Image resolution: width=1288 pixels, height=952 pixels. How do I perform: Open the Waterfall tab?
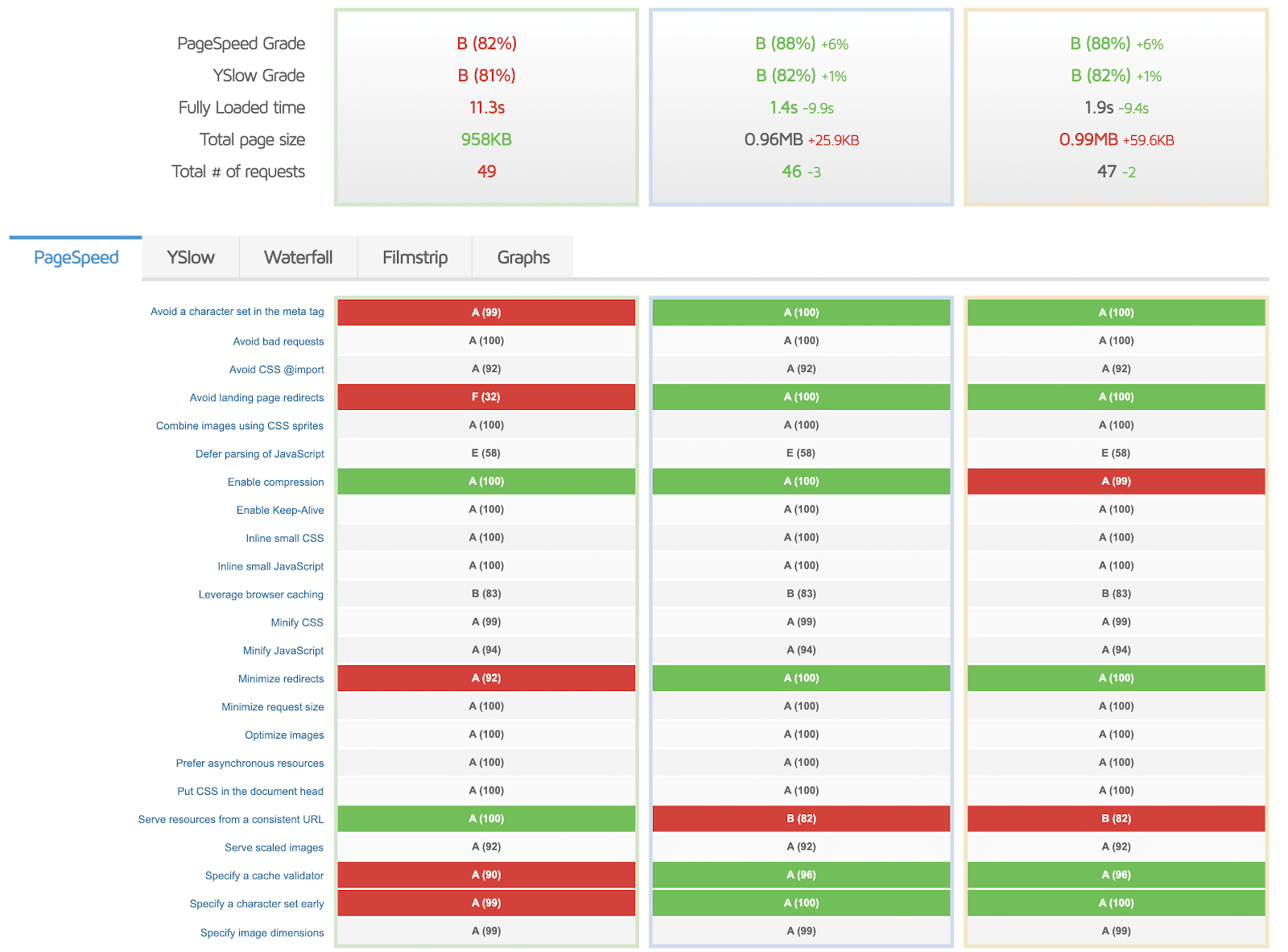point(298,258)
